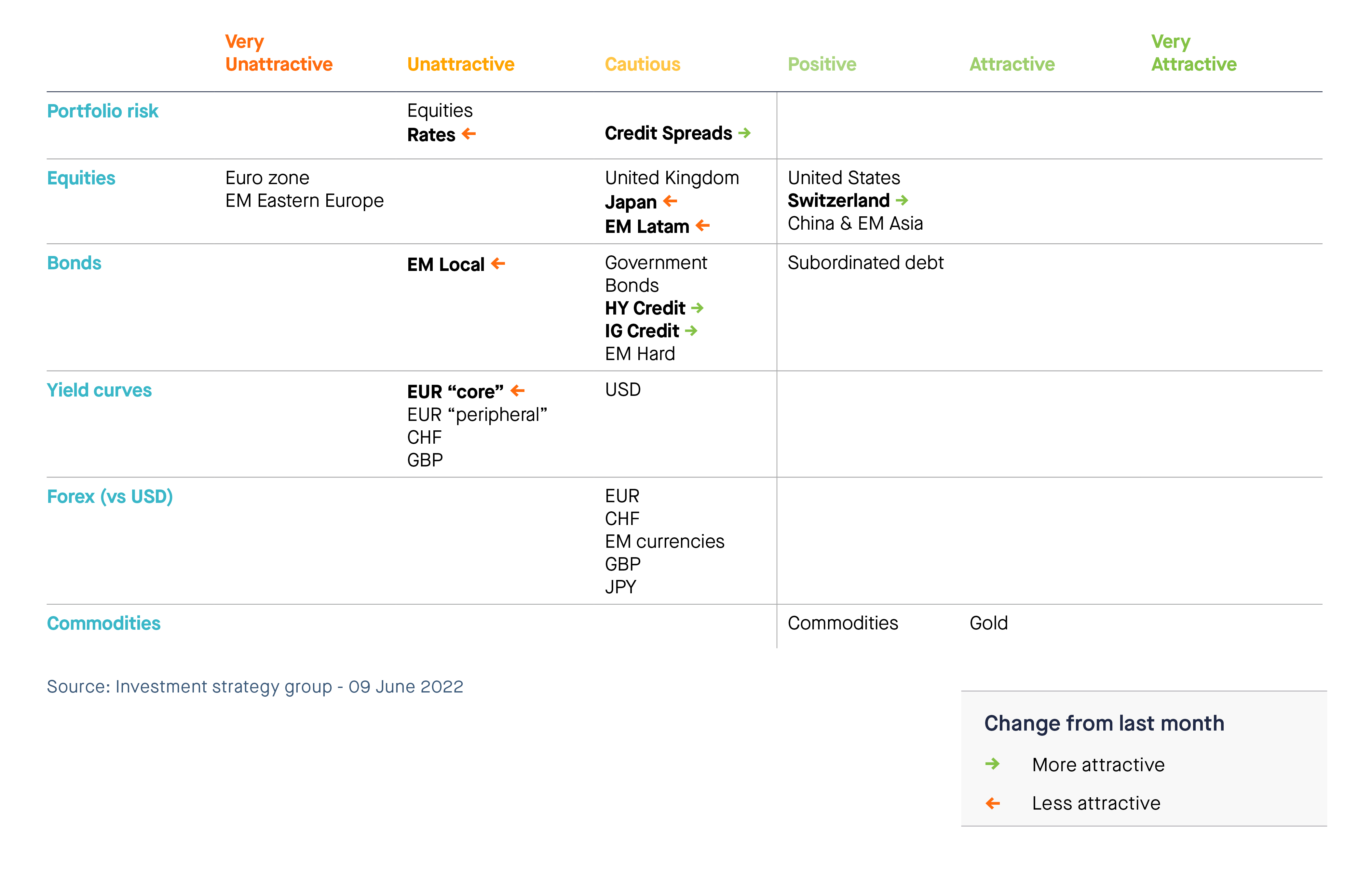The width and height of the screenshot is (1372, 874).
Task: Click orange arrow beside Rates
Action: [469, 134]
